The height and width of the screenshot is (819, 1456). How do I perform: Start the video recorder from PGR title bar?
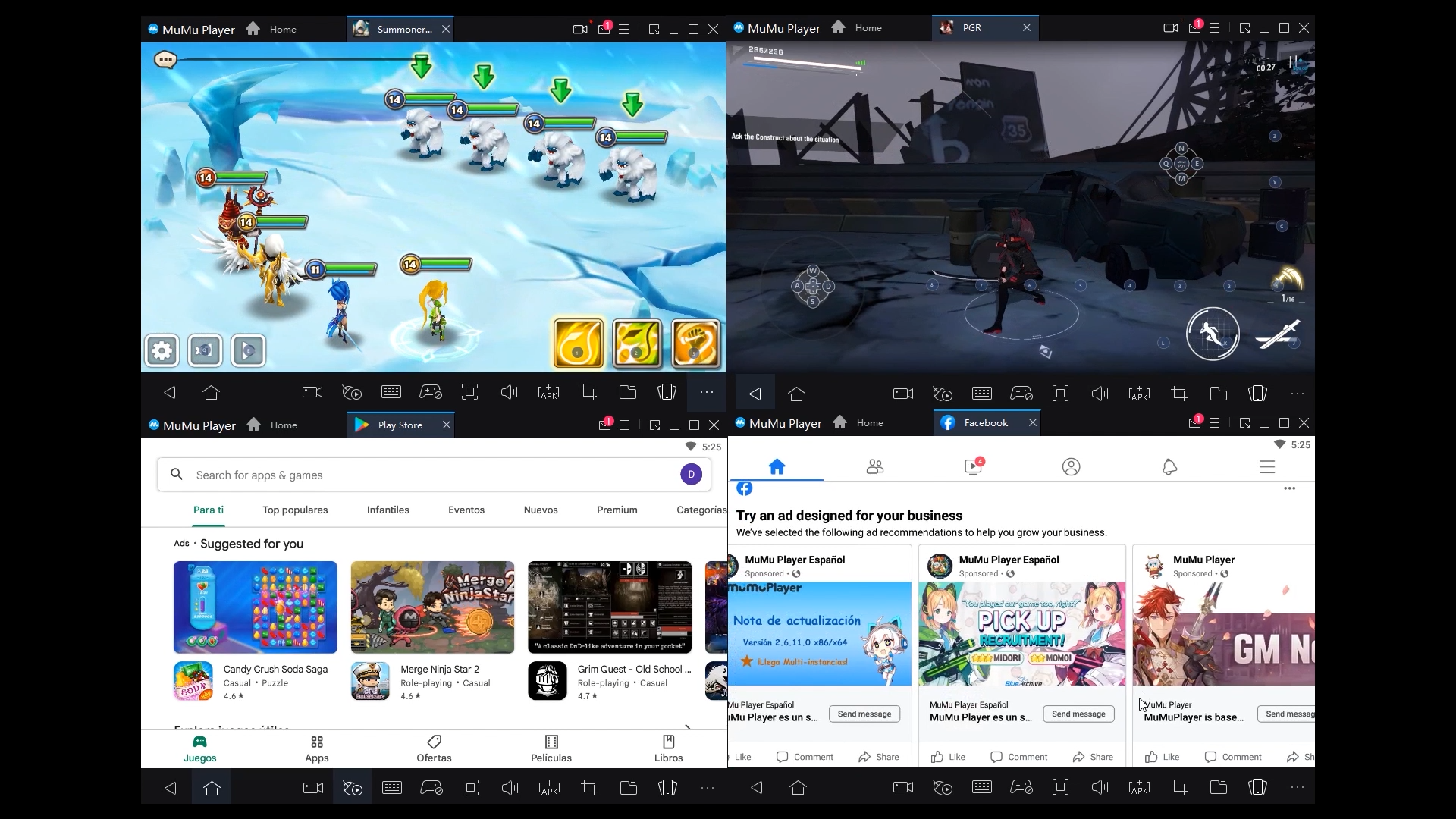pos(1170,28)
